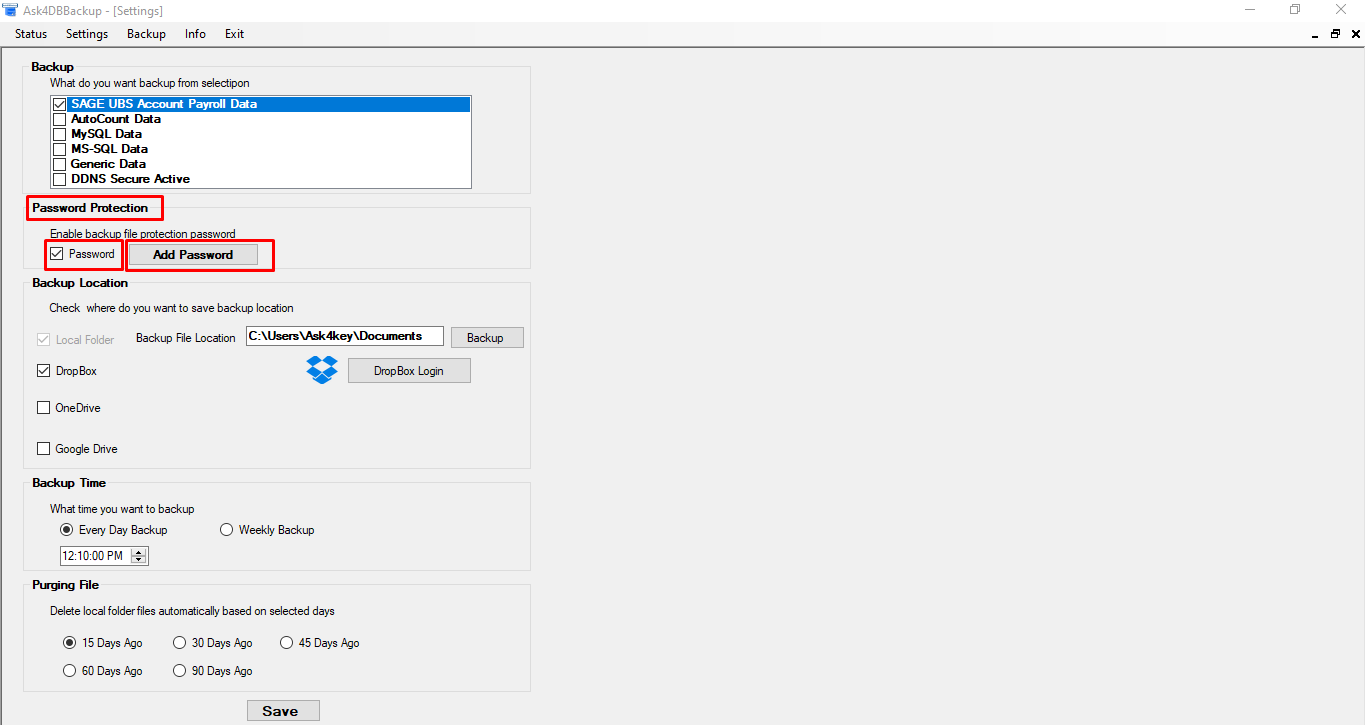Viewport: 1365px width, 725px height.
Task: Minimize the Ask4DBBackup main window
Action: (1249, 10)
